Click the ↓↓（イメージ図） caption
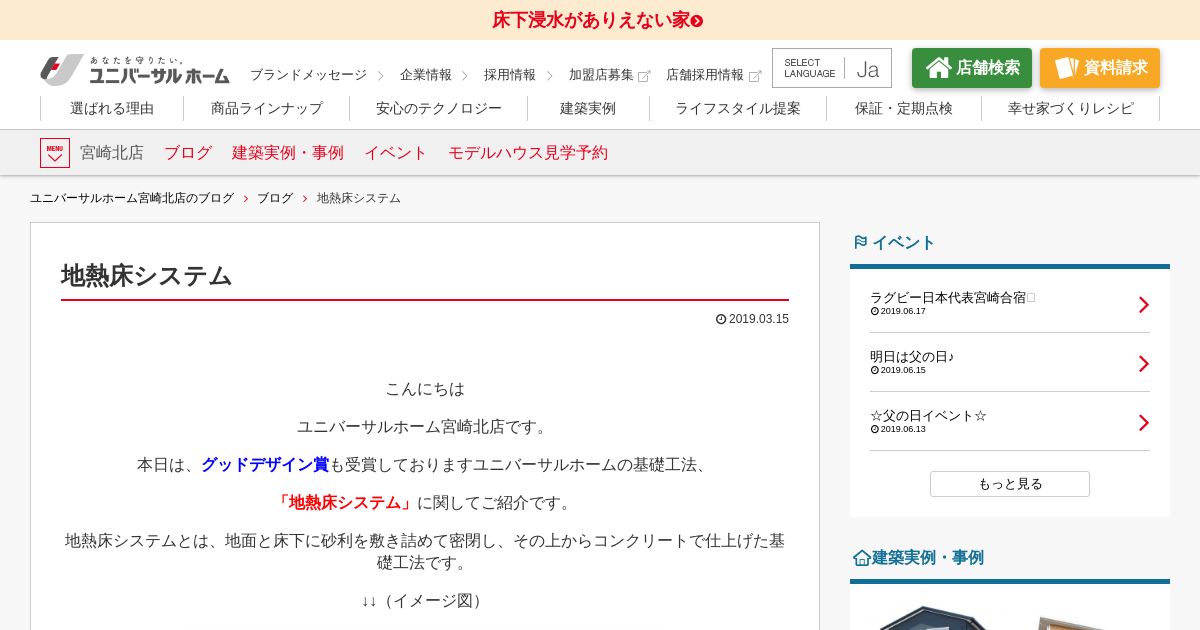 pyautogui.click(x=425, y=601)
